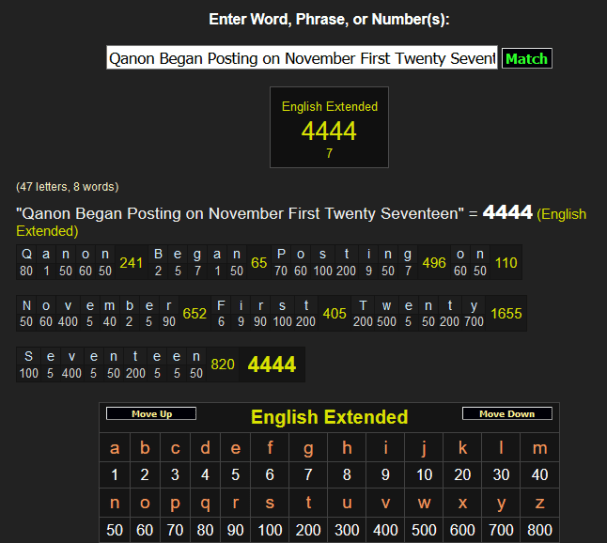Click the First word sum 405
This screenshot has height=543, width=607.
point(335,314)
